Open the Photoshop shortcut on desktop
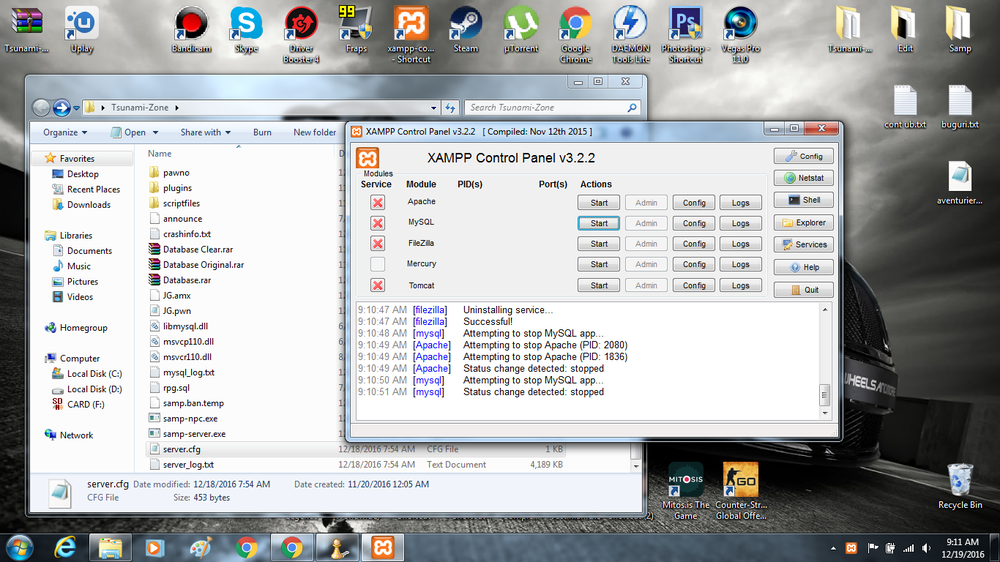Viewport: 1000px width, 562px height. point(686,34)
